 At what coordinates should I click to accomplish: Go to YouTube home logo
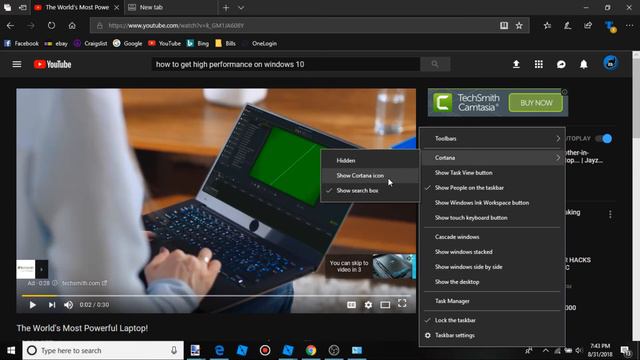(x=52, y=64)
